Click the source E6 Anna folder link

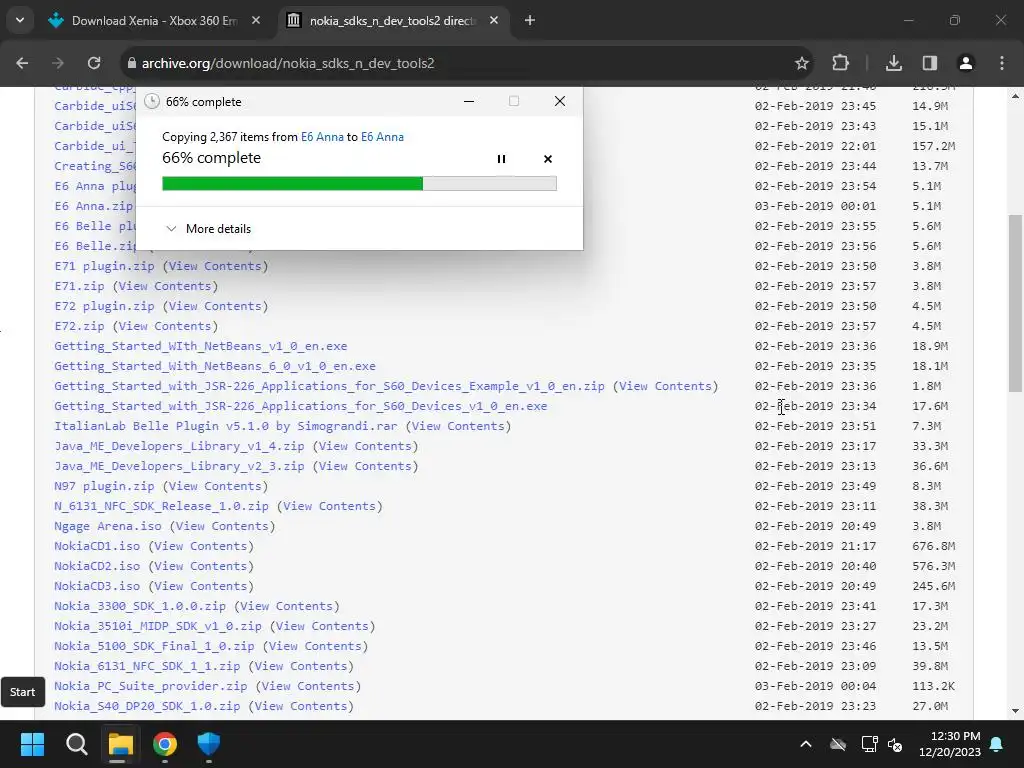(322, 136)
